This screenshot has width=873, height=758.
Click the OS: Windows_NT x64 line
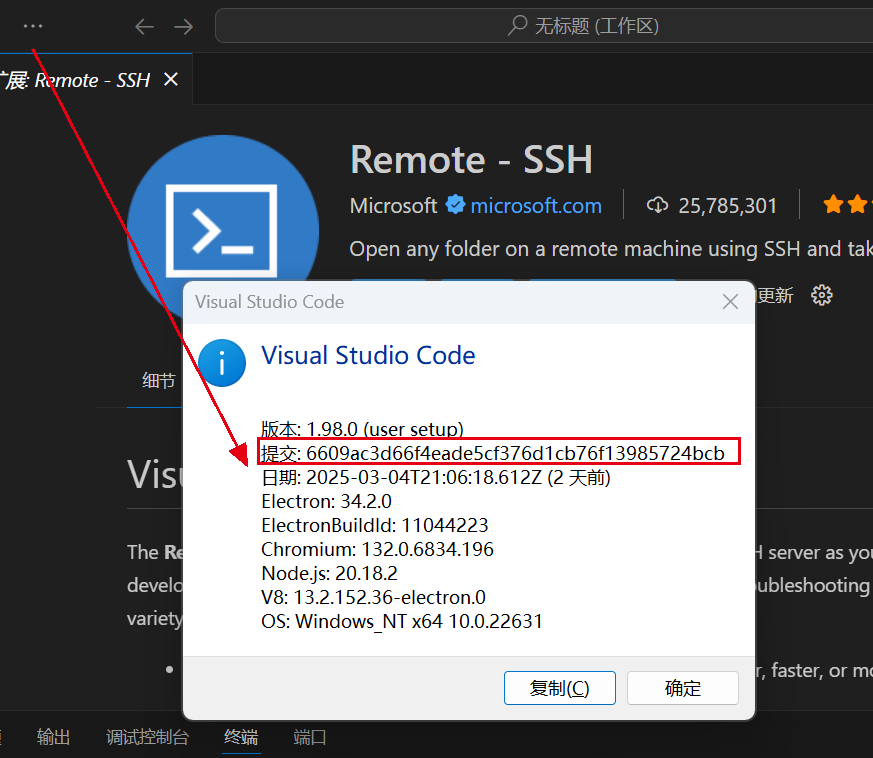pyautogui.click(x=402, y=621)
